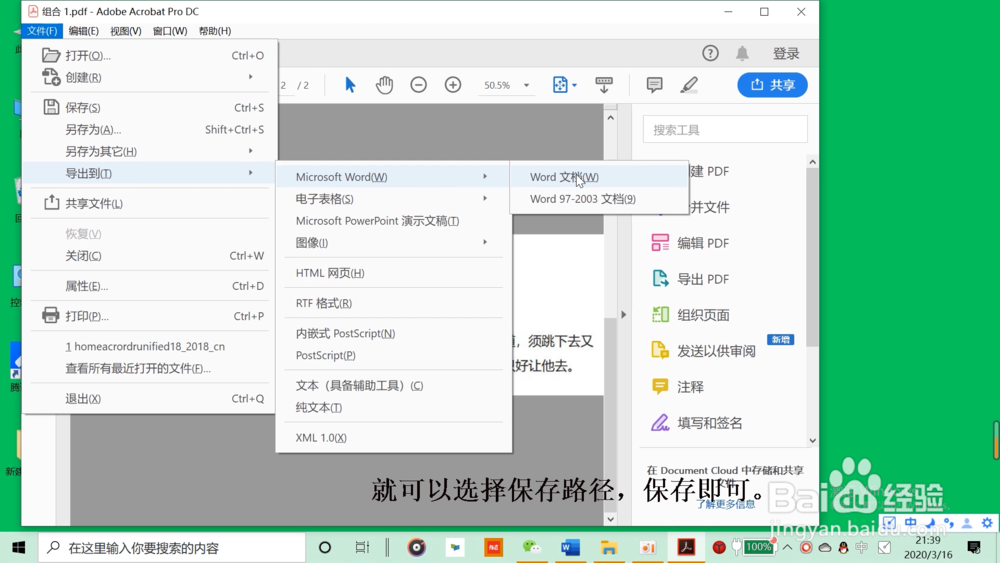
Task: Select Microsoft Word export option
Action: pyautogui.click(x=393, y=177)
